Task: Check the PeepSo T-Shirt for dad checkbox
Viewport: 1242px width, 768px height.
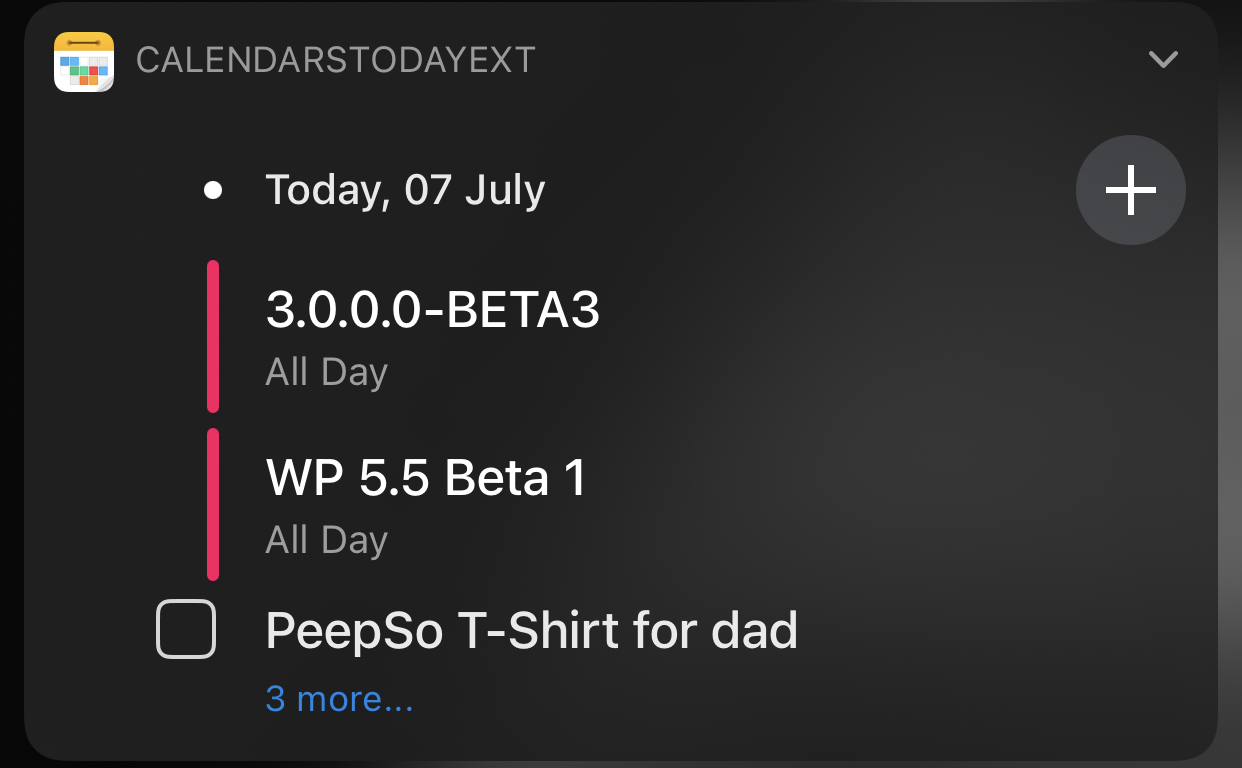Action: tap(186, 629)
